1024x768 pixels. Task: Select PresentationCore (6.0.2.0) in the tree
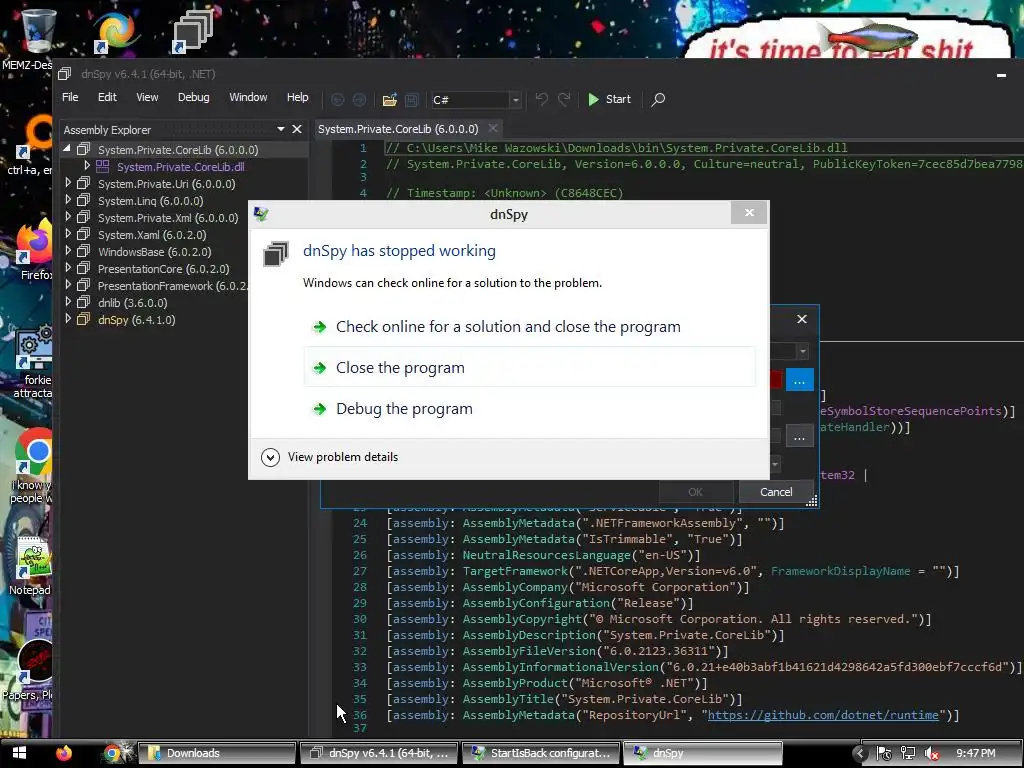163,268
